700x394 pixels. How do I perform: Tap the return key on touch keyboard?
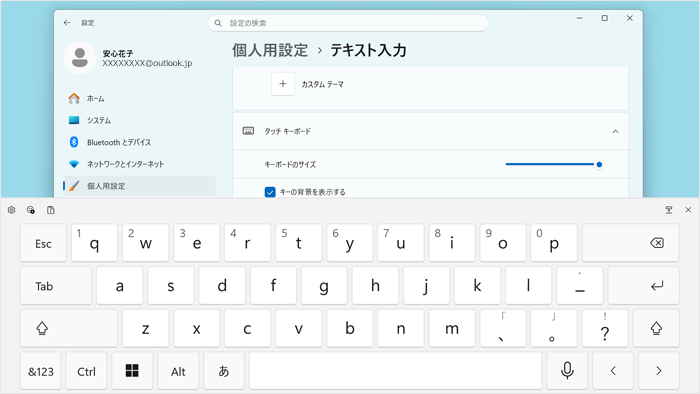pos(643,286)
